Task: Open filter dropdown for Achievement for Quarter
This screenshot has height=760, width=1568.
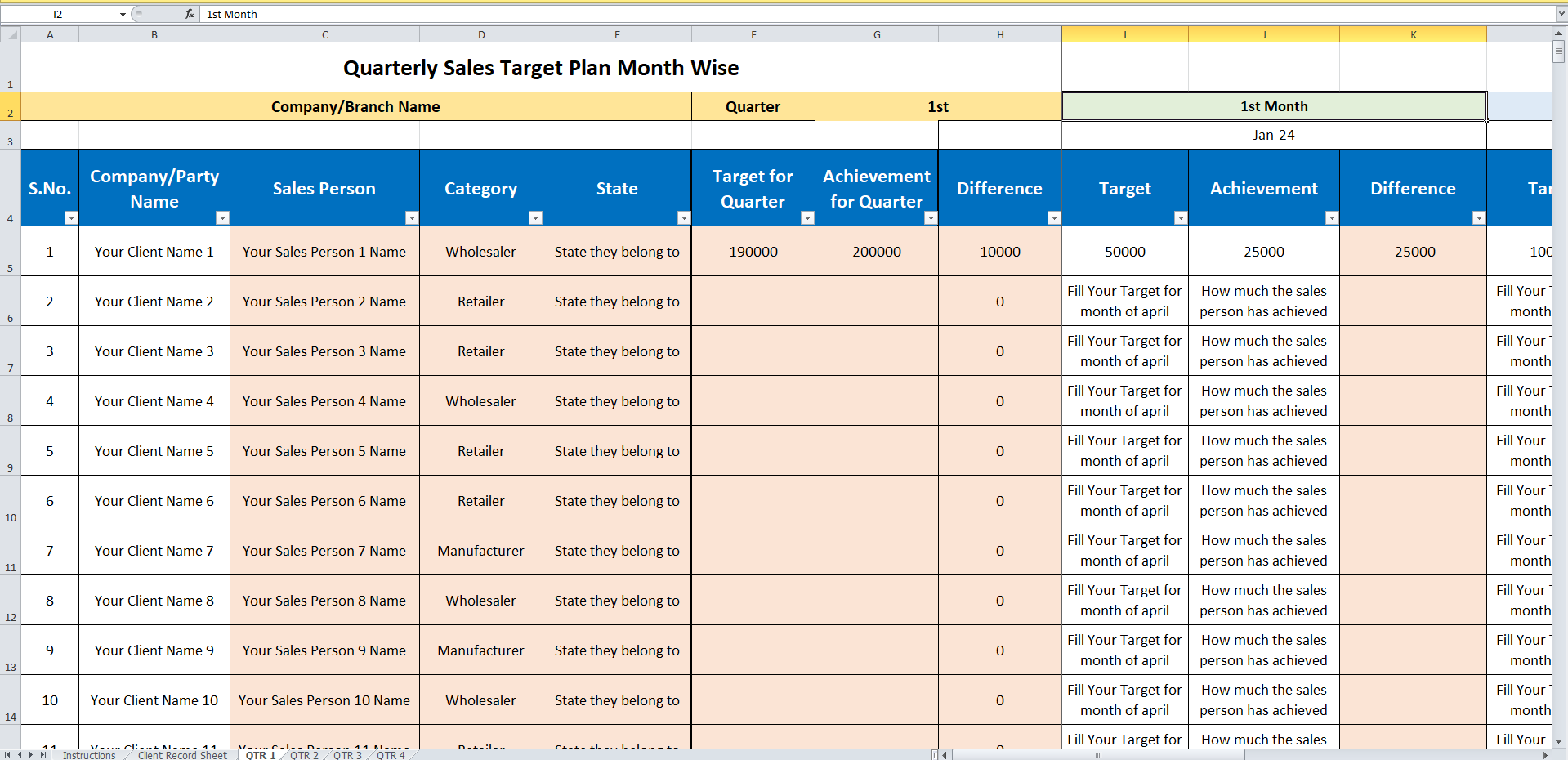Action: point(931,217)
